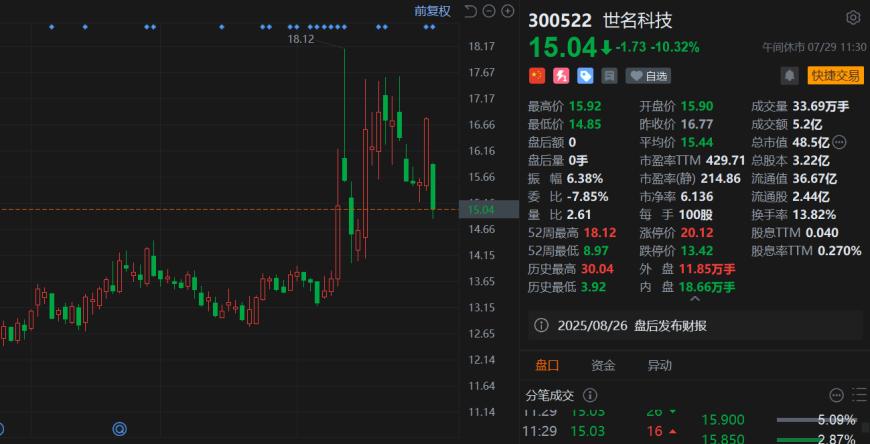Click the 换手率 value 13.82%
The height and width of the screenshot is (444, 870).
coord(812,215)
